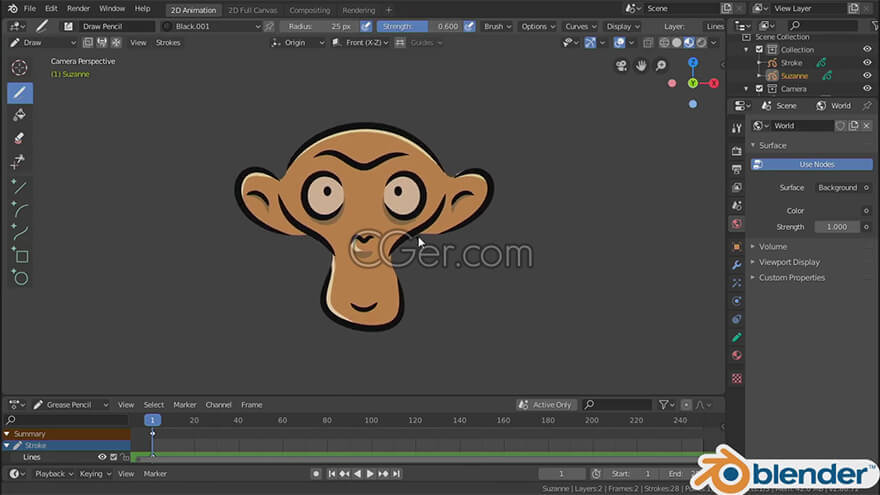Click the Use Nodes button

pos(812,164)
